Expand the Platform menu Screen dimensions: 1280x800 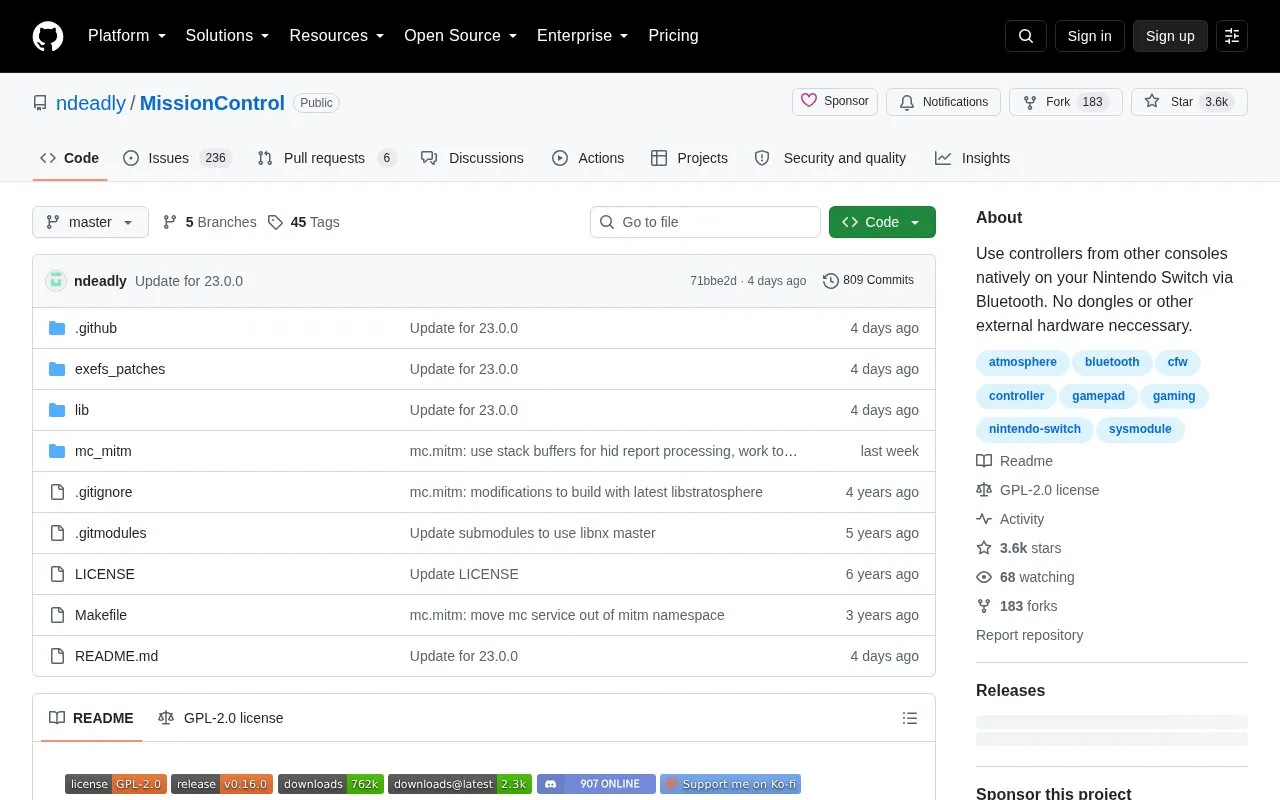(127, 36)
